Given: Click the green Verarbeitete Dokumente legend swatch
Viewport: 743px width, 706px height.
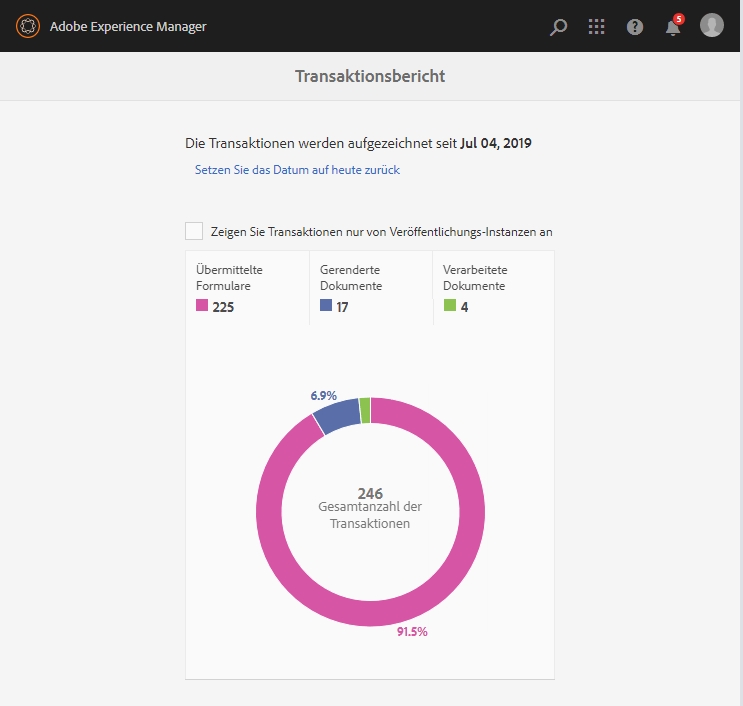Looking at the screenshot, I should tap(450, 305).
